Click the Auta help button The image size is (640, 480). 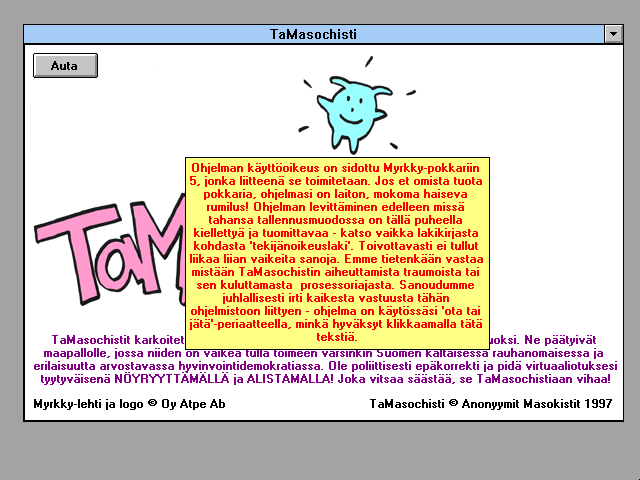pyautogui.click(x=65, y=65)
